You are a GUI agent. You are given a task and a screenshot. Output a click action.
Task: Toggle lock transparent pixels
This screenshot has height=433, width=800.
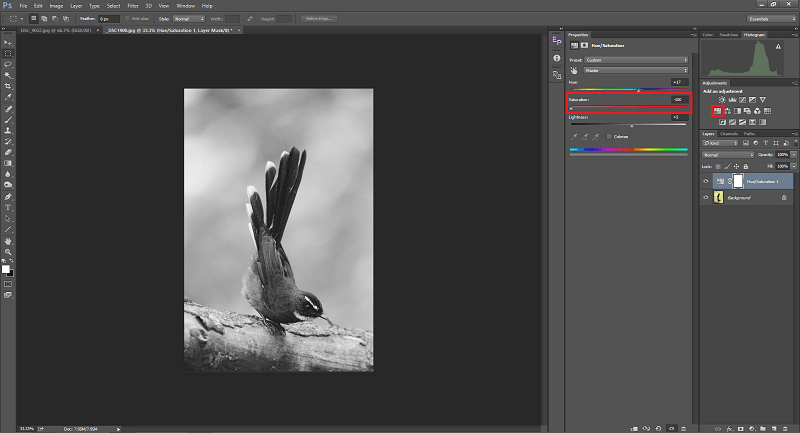718,166
